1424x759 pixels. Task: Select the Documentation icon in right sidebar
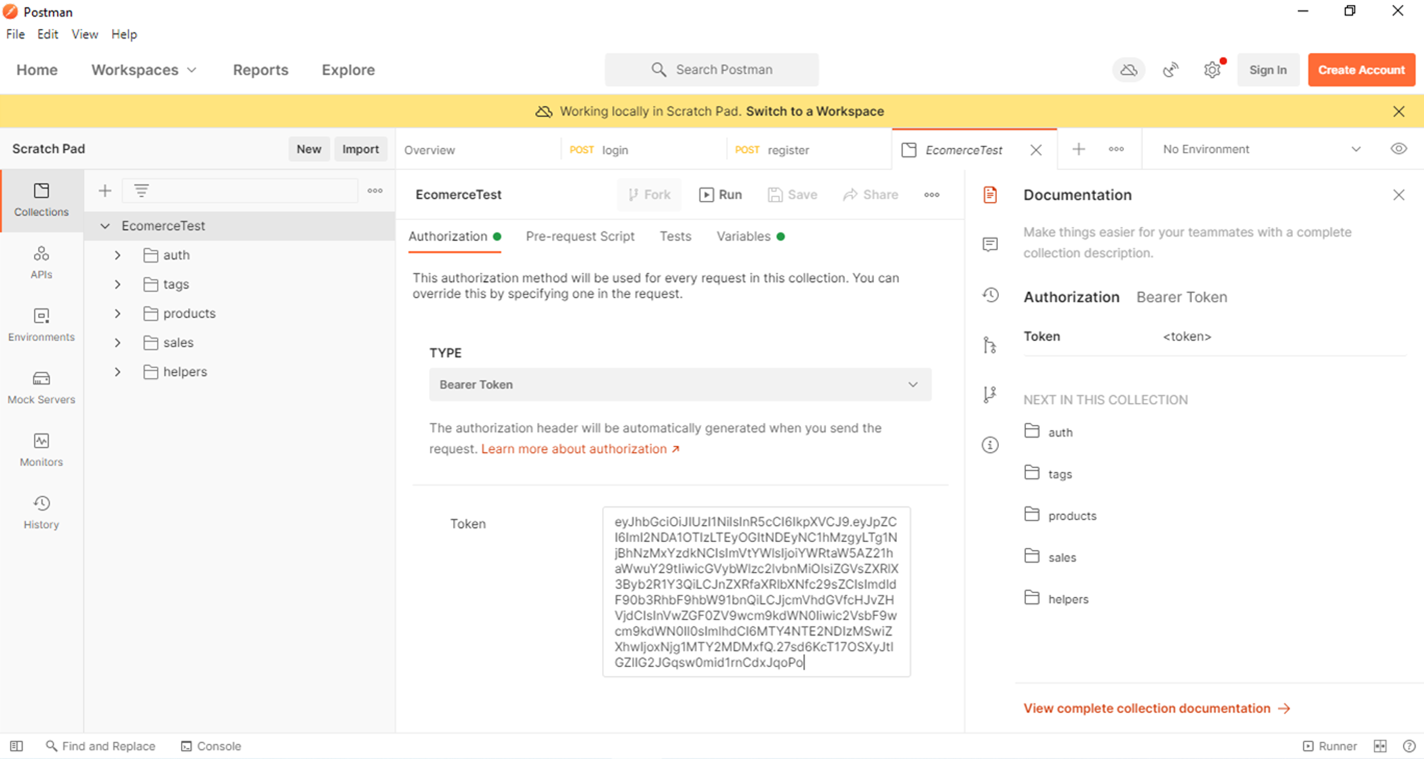(x=990, y=195)
